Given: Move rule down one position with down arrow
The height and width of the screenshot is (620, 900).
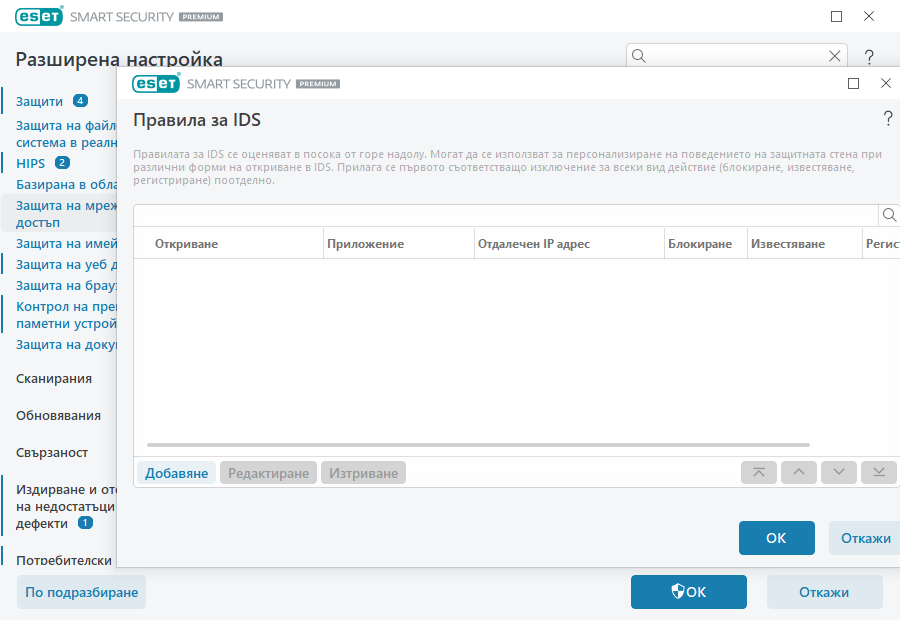Looking at the screenshot, I should [839, 472].
